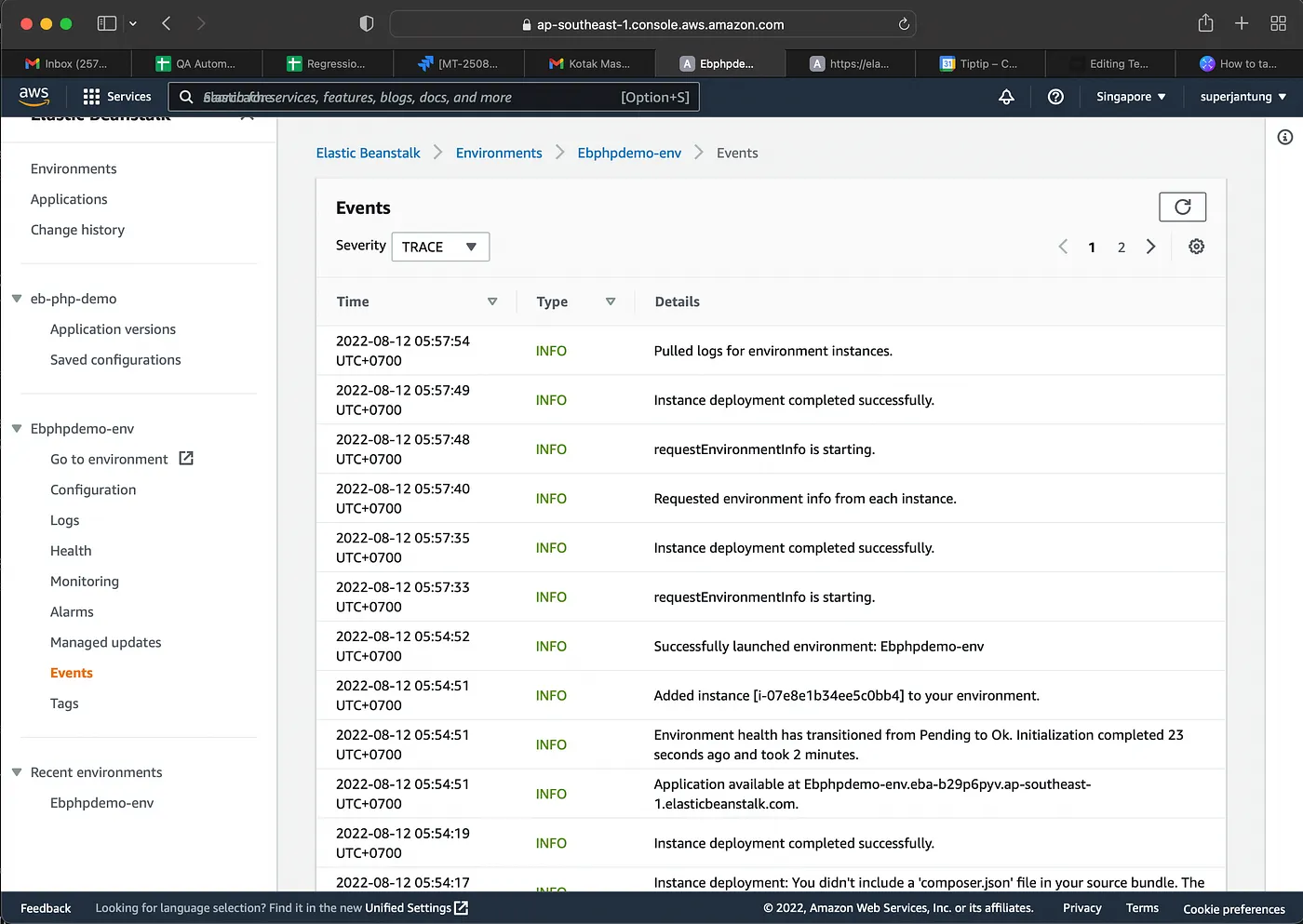
Task: Open Safari sidebar dropdown chevron
Action: [133, 23]
